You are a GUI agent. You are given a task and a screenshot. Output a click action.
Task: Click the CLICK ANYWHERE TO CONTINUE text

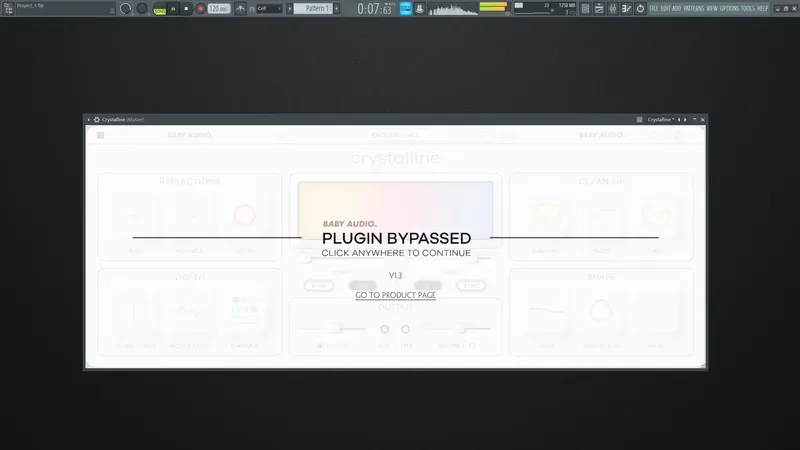(x=396, y=253)
